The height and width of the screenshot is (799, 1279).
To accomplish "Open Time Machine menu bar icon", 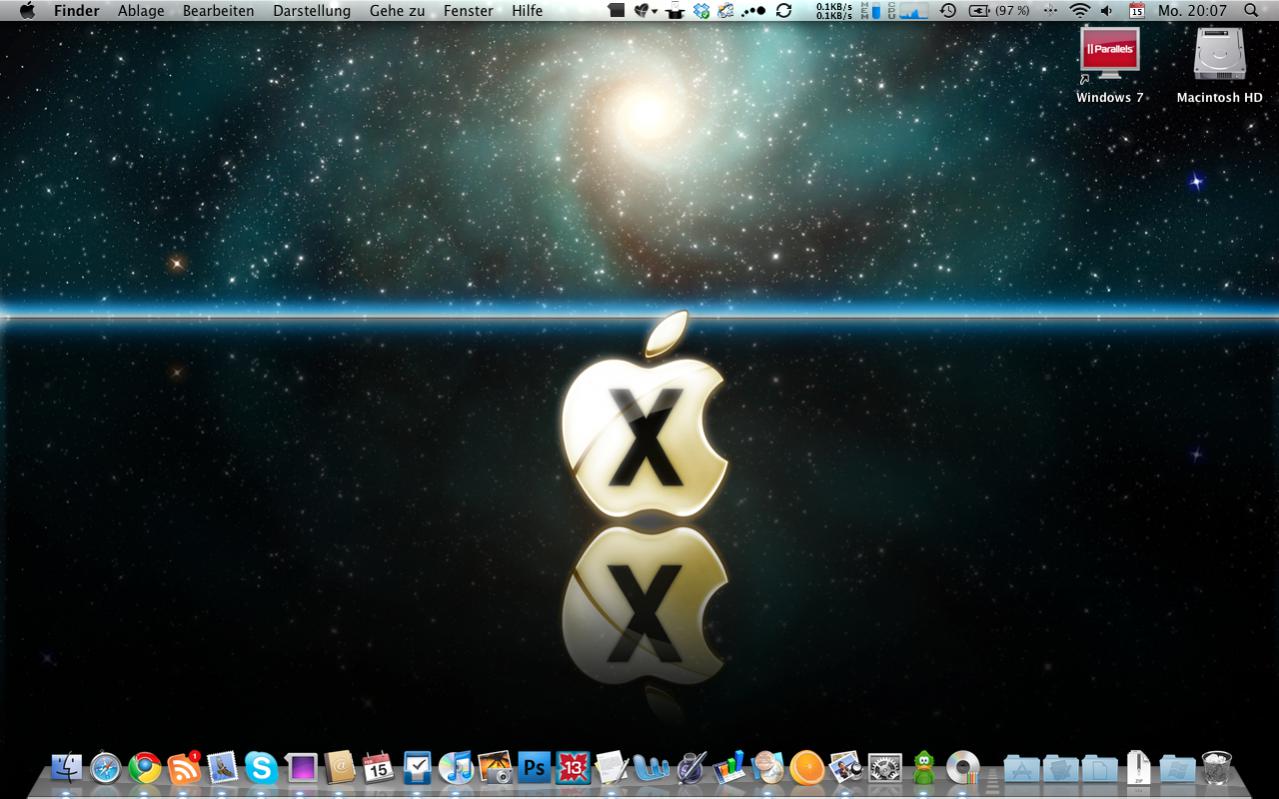I will [x=948, y=10].
